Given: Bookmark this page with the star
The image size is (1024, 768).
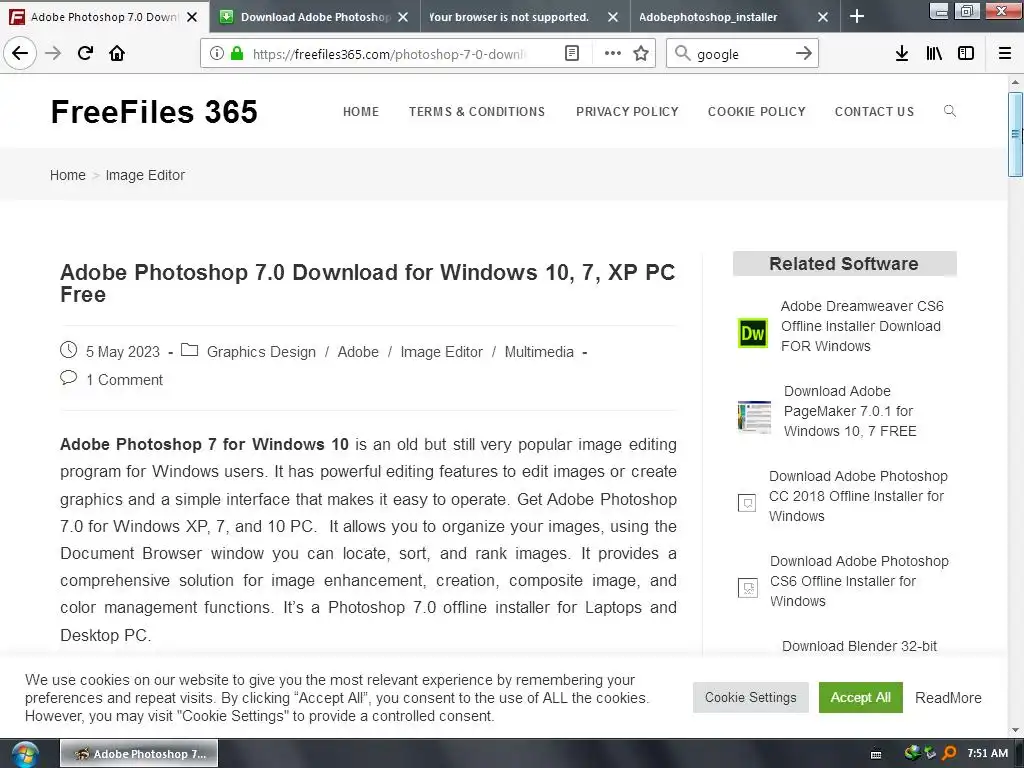Looking at the screenshot, I should coord(641,54).
